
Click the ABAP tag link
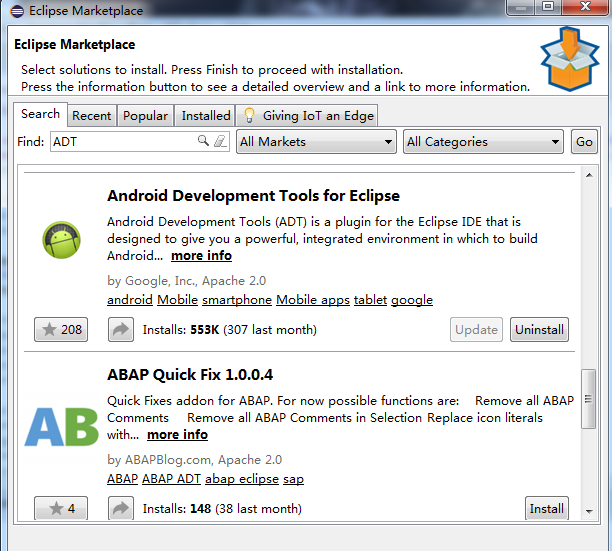click(123, 479)
